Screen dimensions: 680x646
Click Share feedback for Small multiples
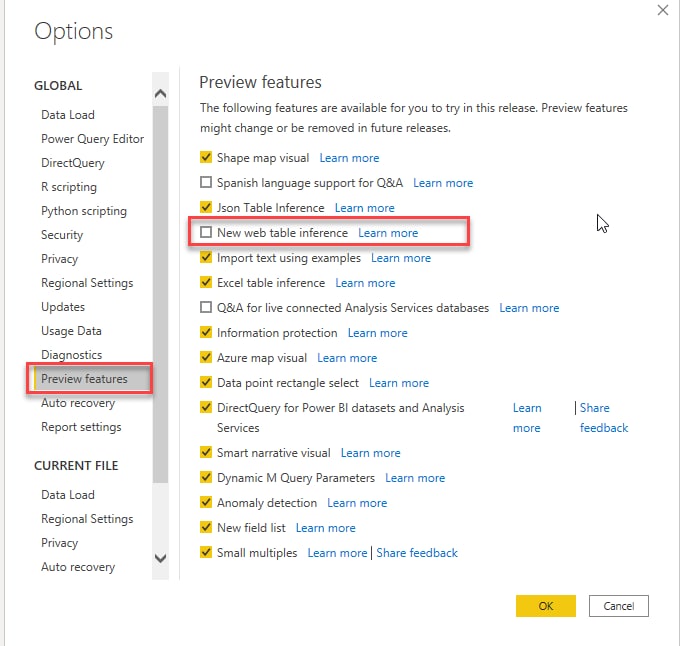[x=417, y=553]
